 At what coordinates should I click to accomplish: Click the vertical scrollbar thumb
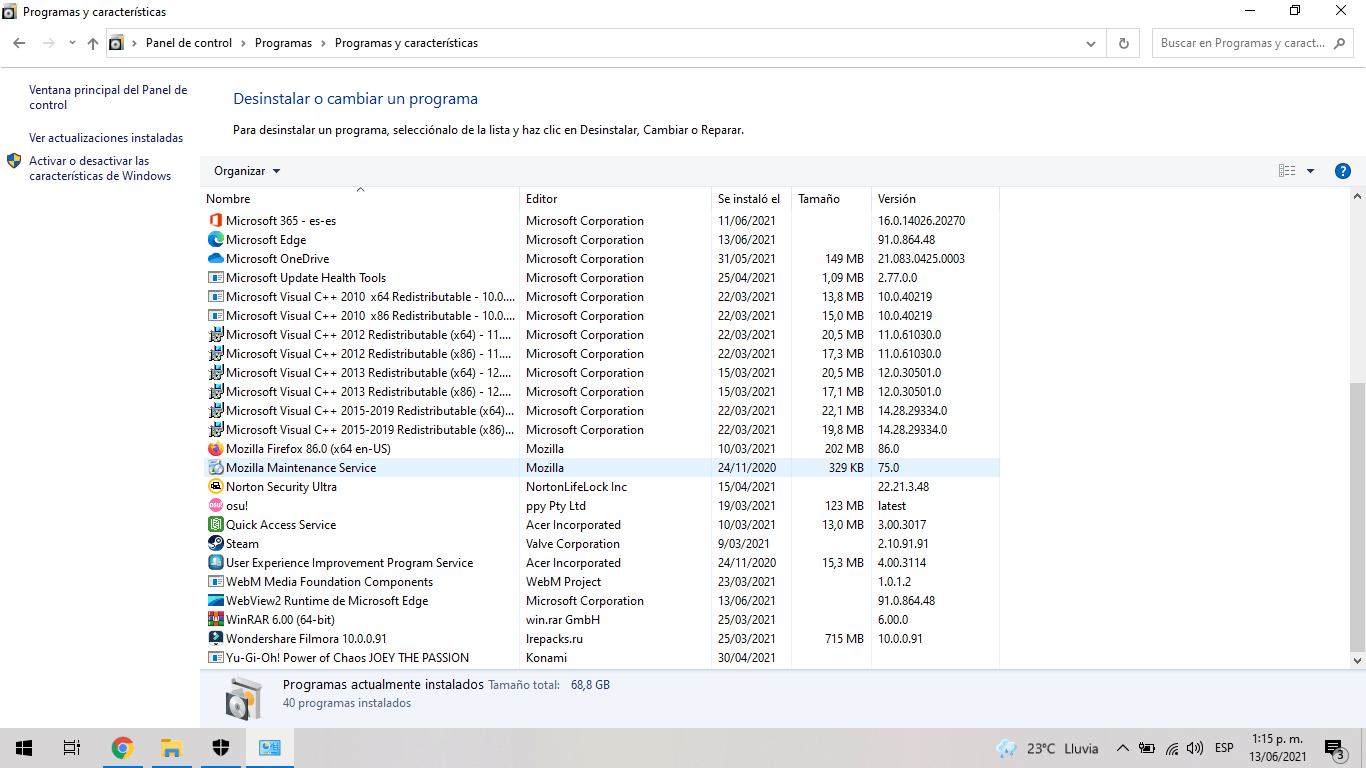point(1357,516)
